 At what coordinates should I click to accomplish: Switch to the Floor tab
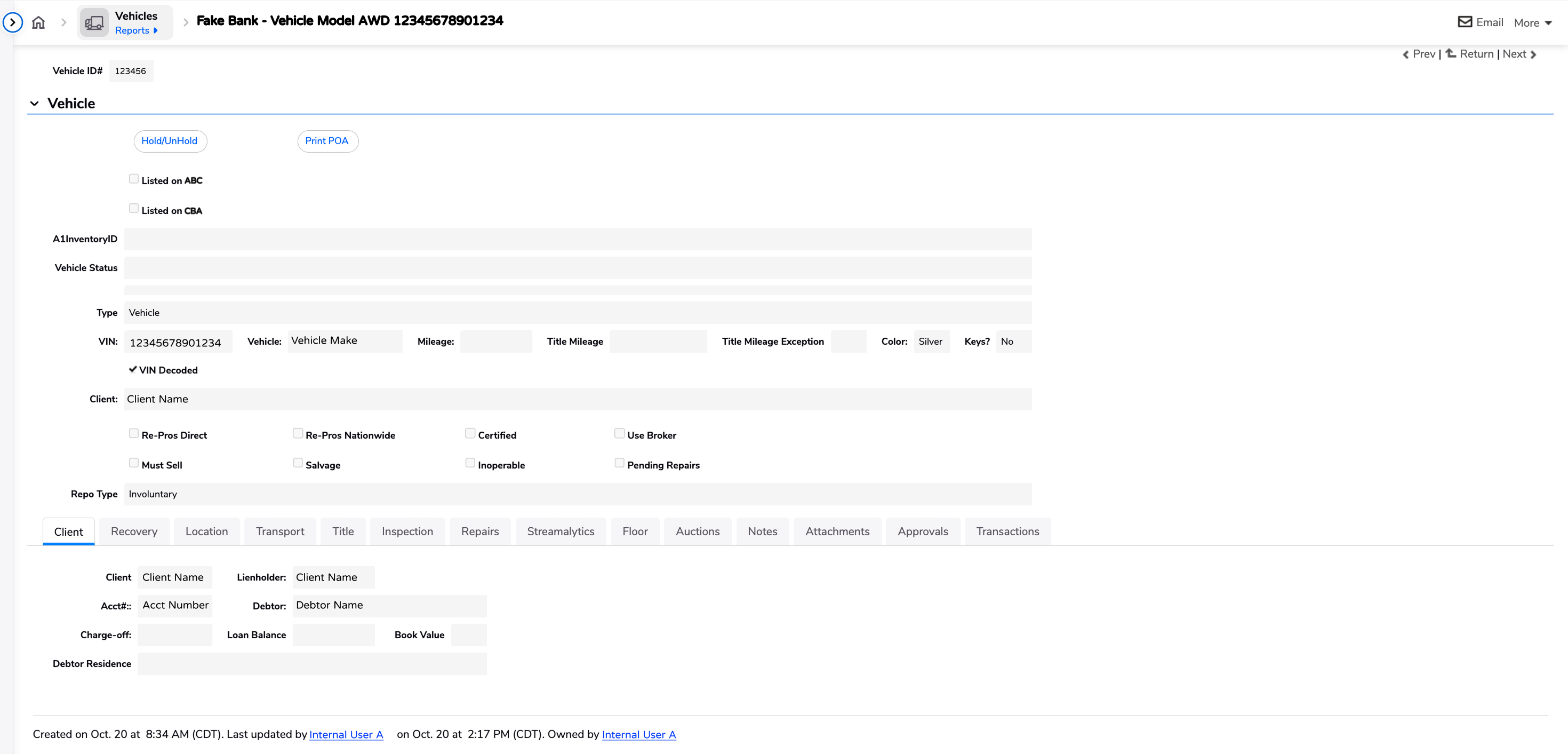636,531
